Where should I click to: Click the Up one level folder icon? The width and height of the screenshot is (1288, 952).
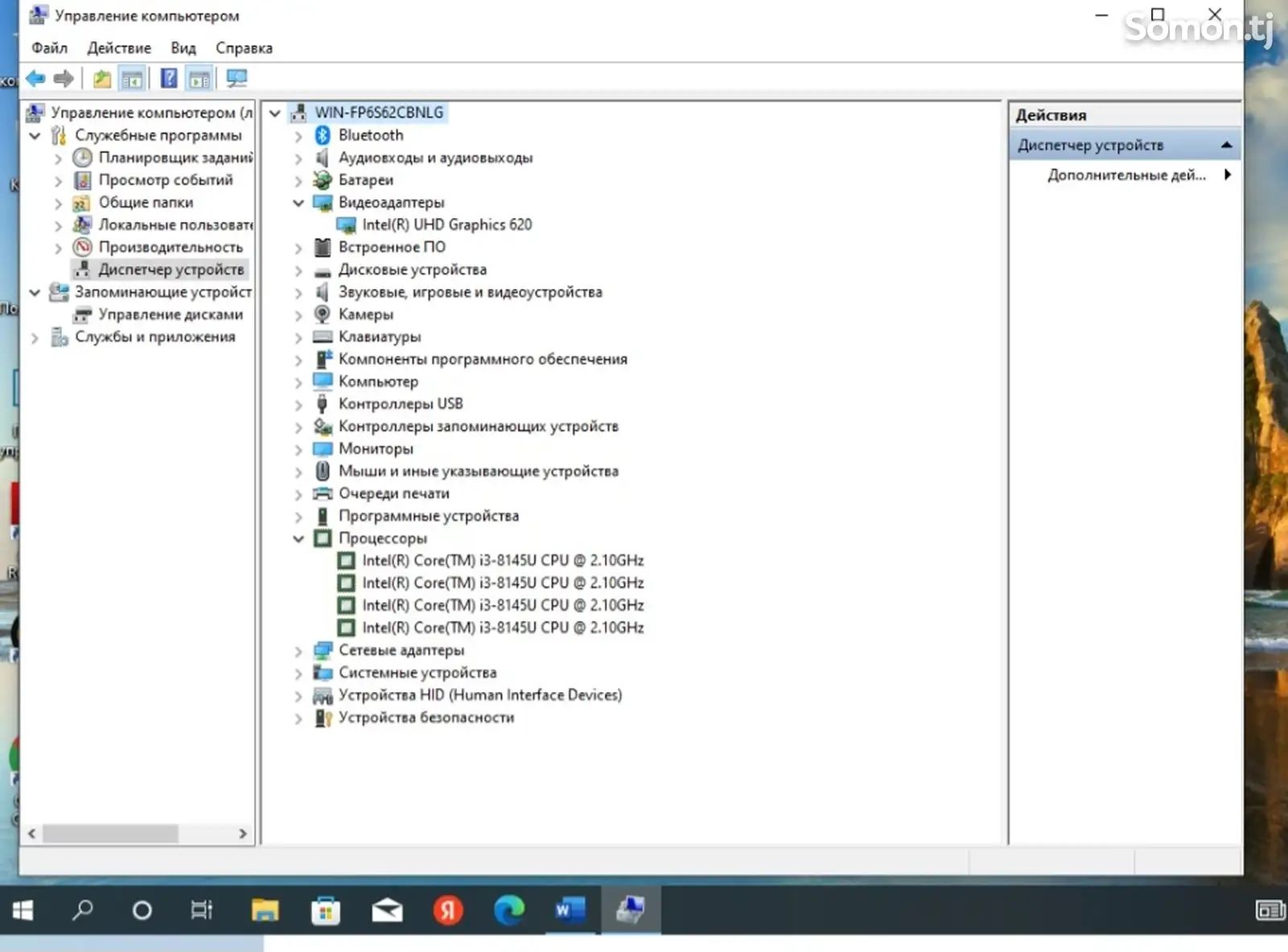[101, 79]
